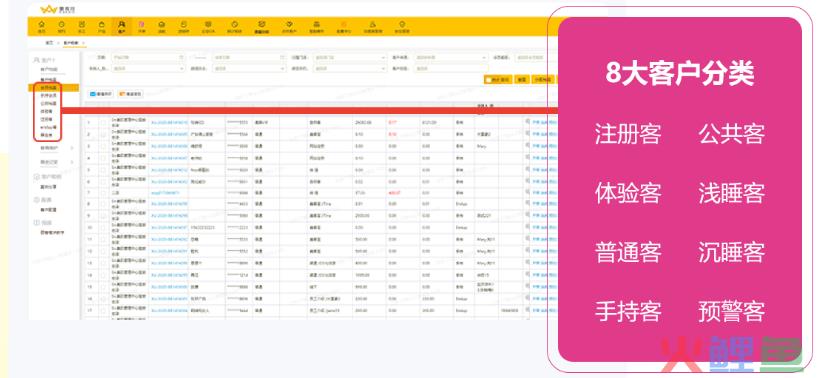Open the 归属门店 dropdown filter
Screen dimensions: 828x378
(350, 57)
